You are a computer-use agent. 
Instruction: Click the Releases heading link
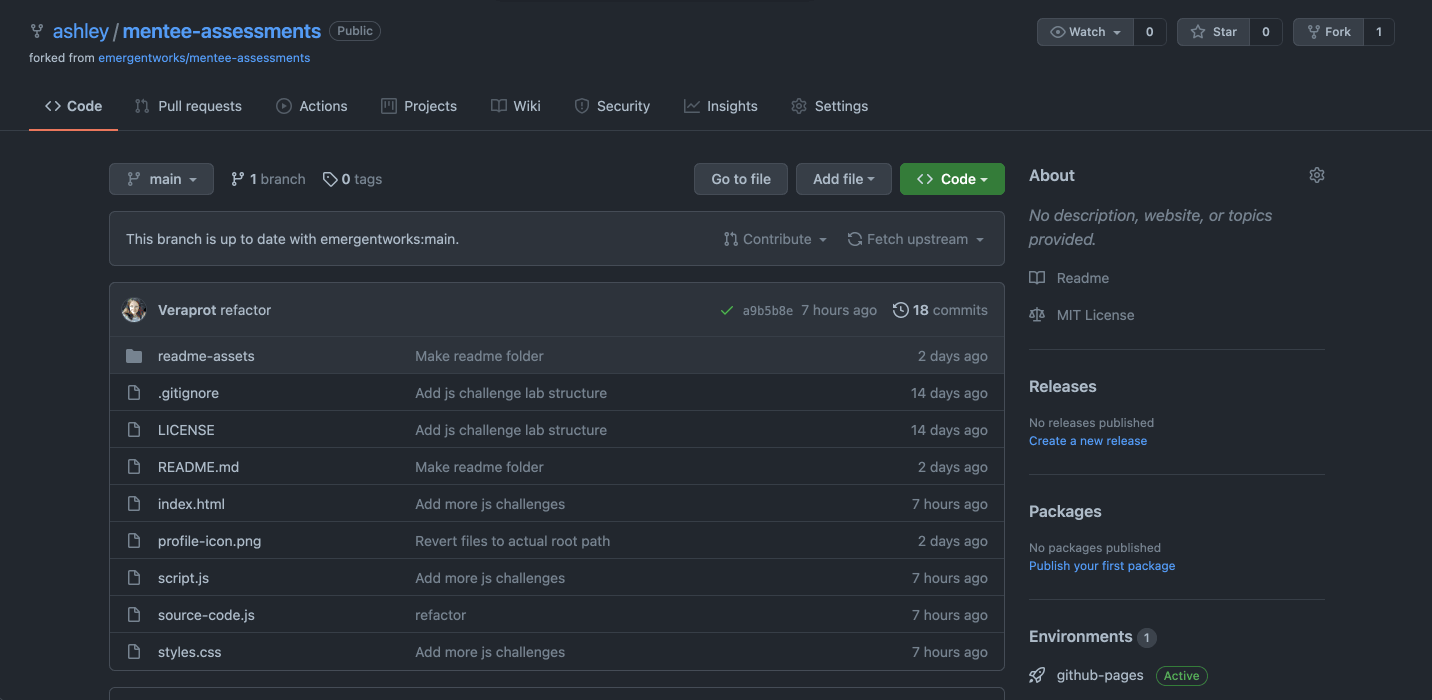(1063, 386)
